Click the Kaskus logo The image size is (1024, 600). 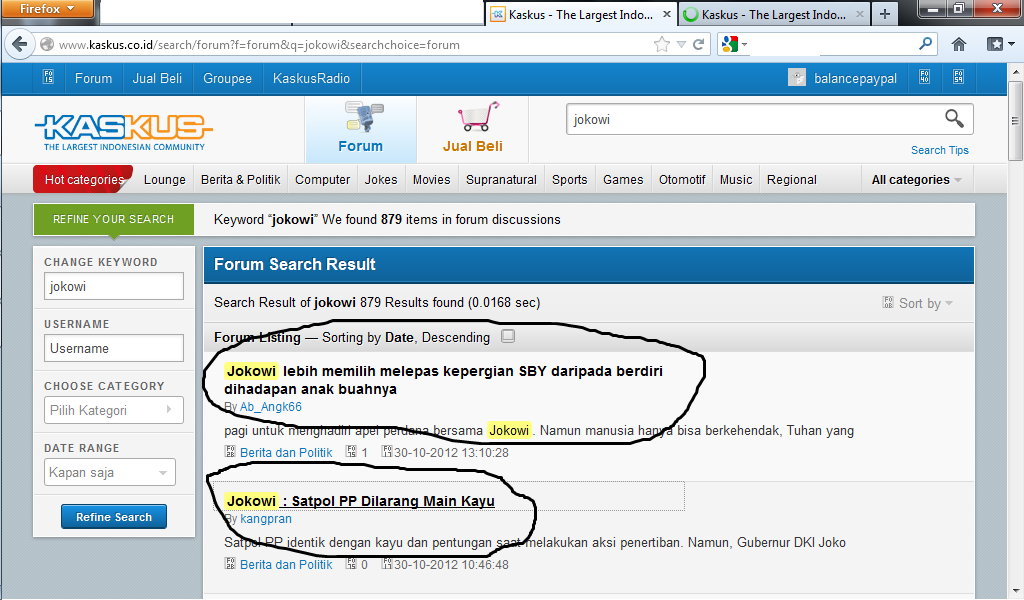click(123, 130)
